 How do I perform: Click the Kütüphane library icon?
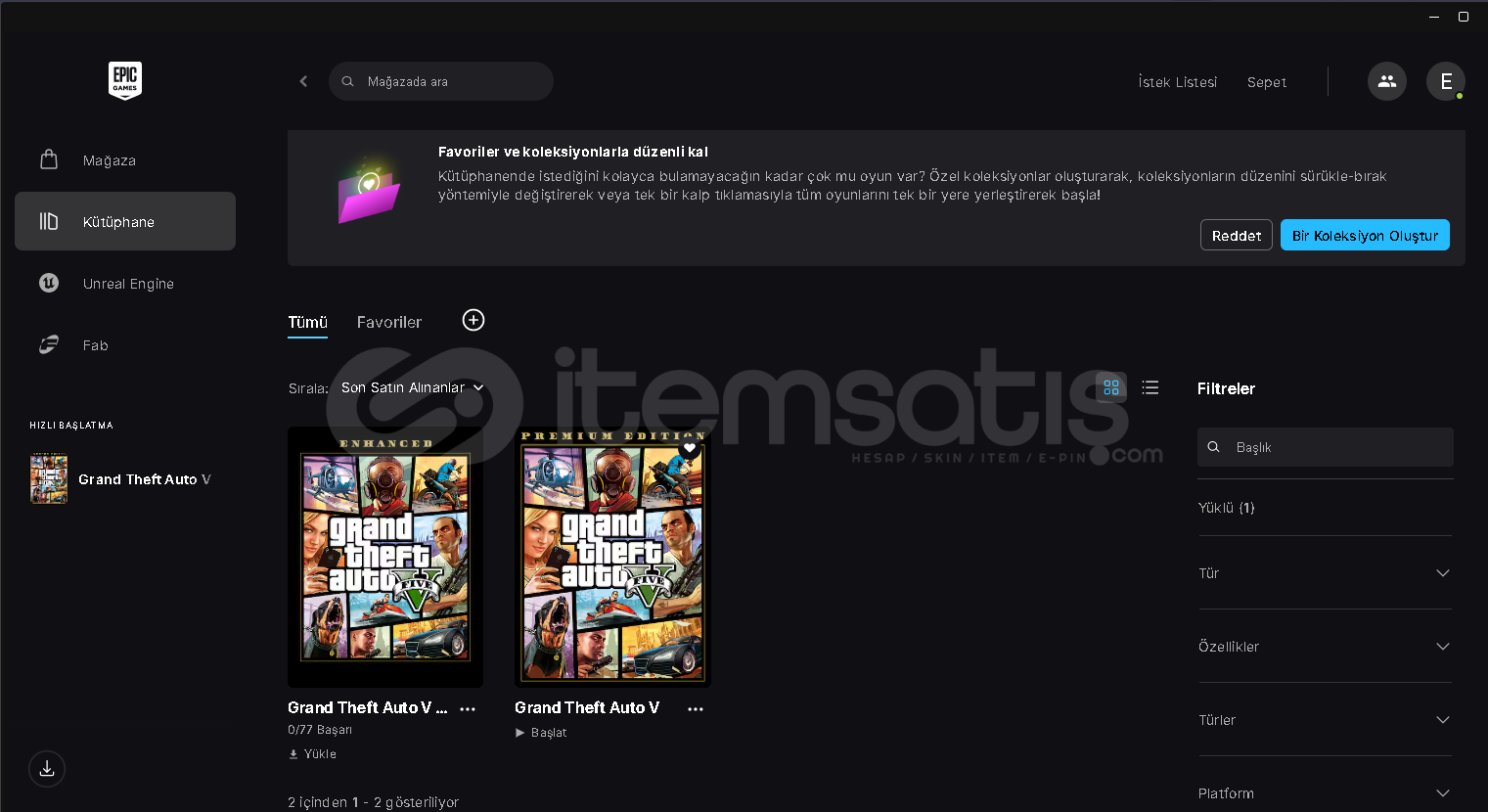[x=49, y=221]
